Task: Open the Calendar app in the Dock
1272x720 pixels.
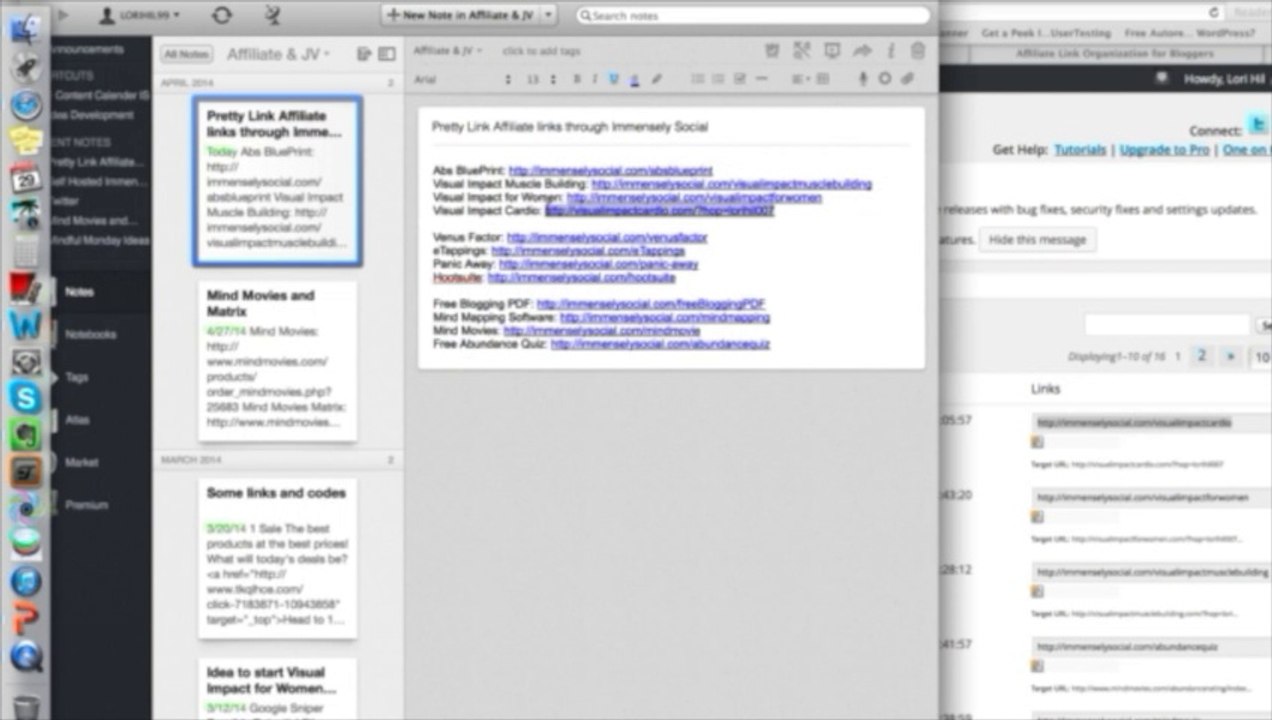Action: coord(26,179)
